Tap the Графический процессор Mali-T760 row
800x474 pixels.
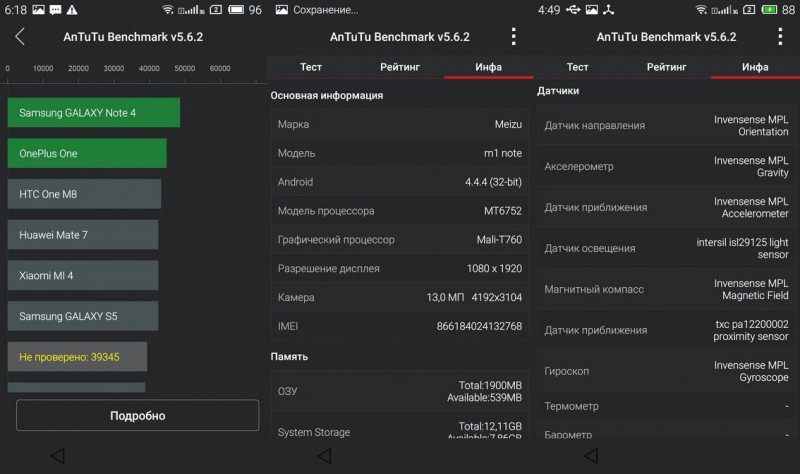[399, 240]
